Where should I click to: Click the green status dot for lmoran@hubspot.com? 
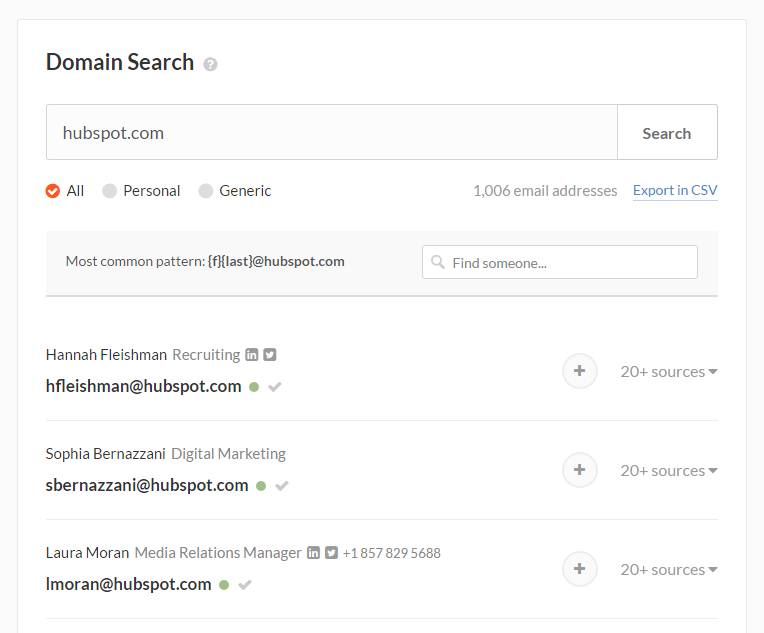coord(224,585)
